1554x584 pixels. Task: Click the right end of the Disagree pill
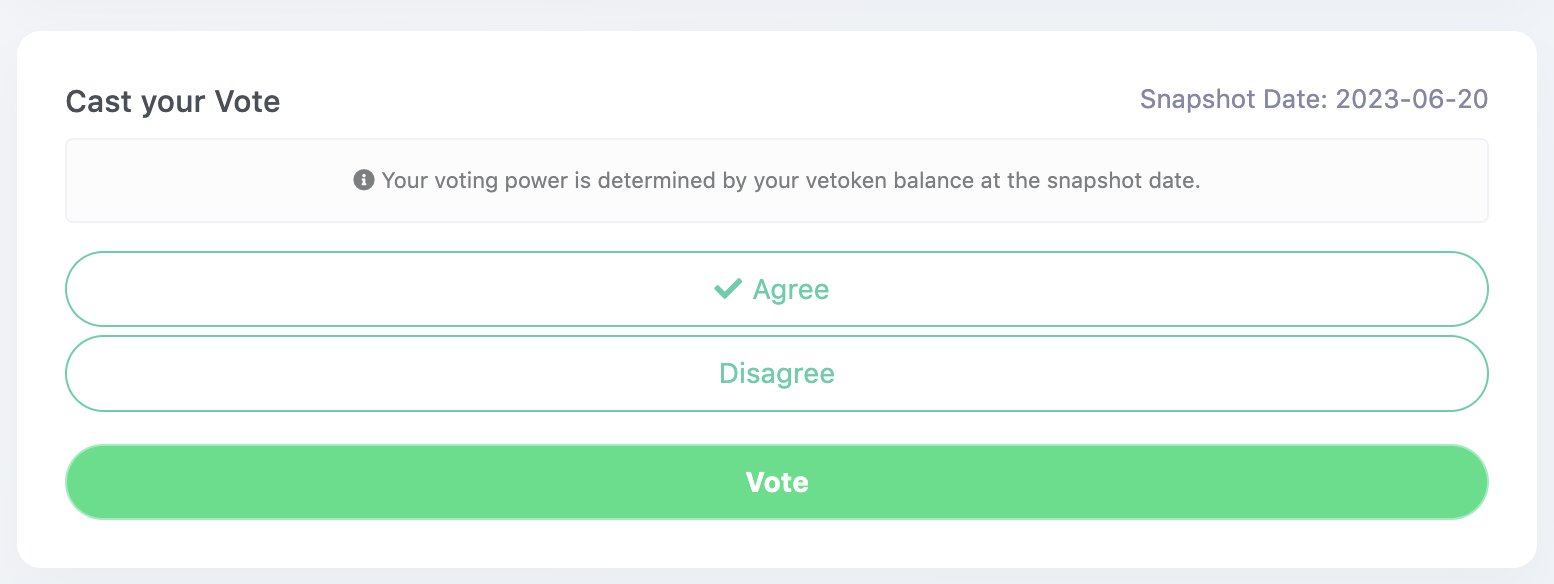coord(1454,373)
